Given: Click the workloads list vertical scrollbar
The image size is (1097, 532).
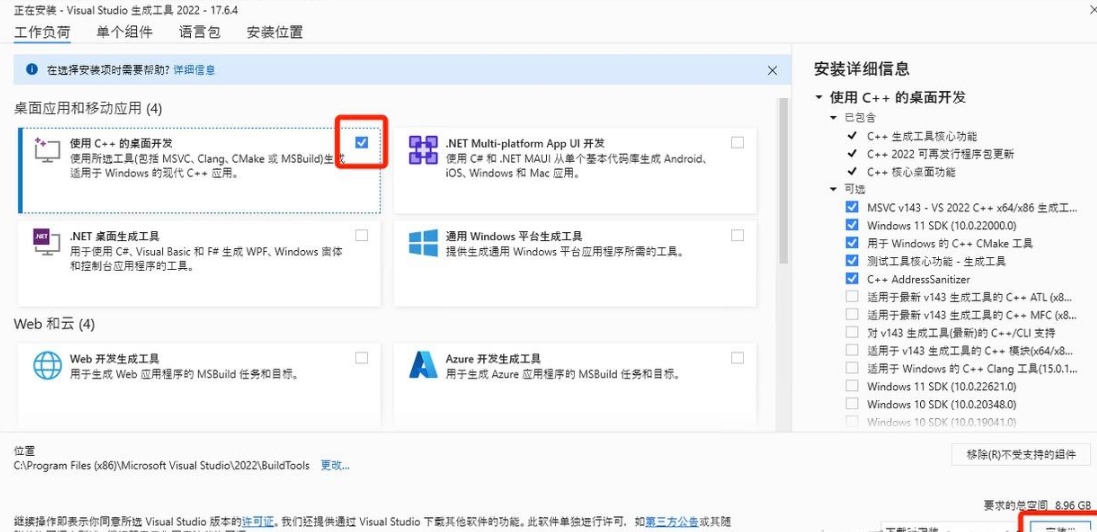Looking at the screenshot, I should click(x=784, y=181).
